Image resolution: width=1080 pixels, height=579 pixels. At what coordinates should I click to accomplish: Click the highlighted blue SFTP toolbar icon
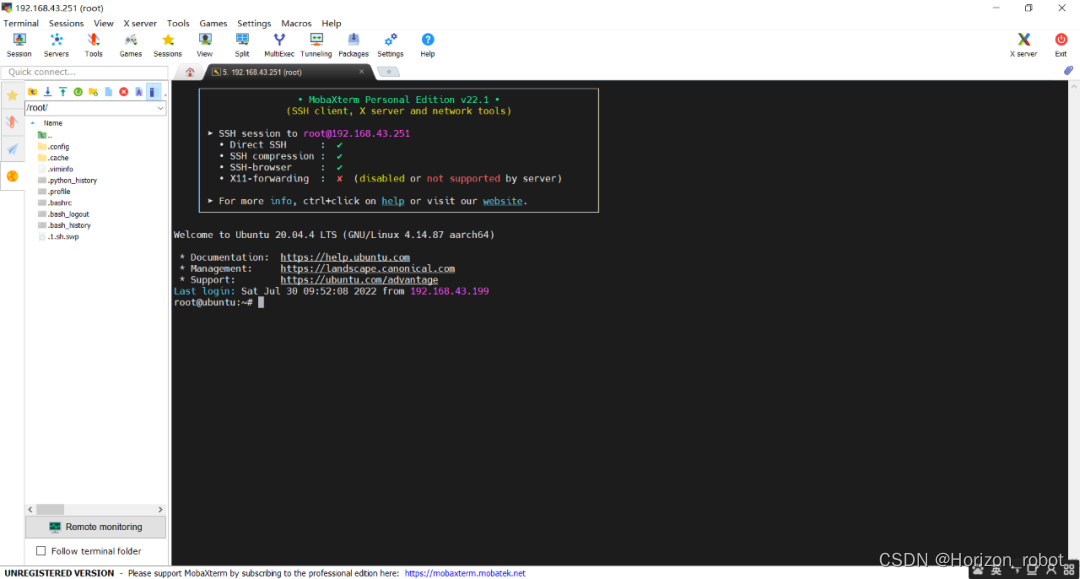tap(154, 92)
